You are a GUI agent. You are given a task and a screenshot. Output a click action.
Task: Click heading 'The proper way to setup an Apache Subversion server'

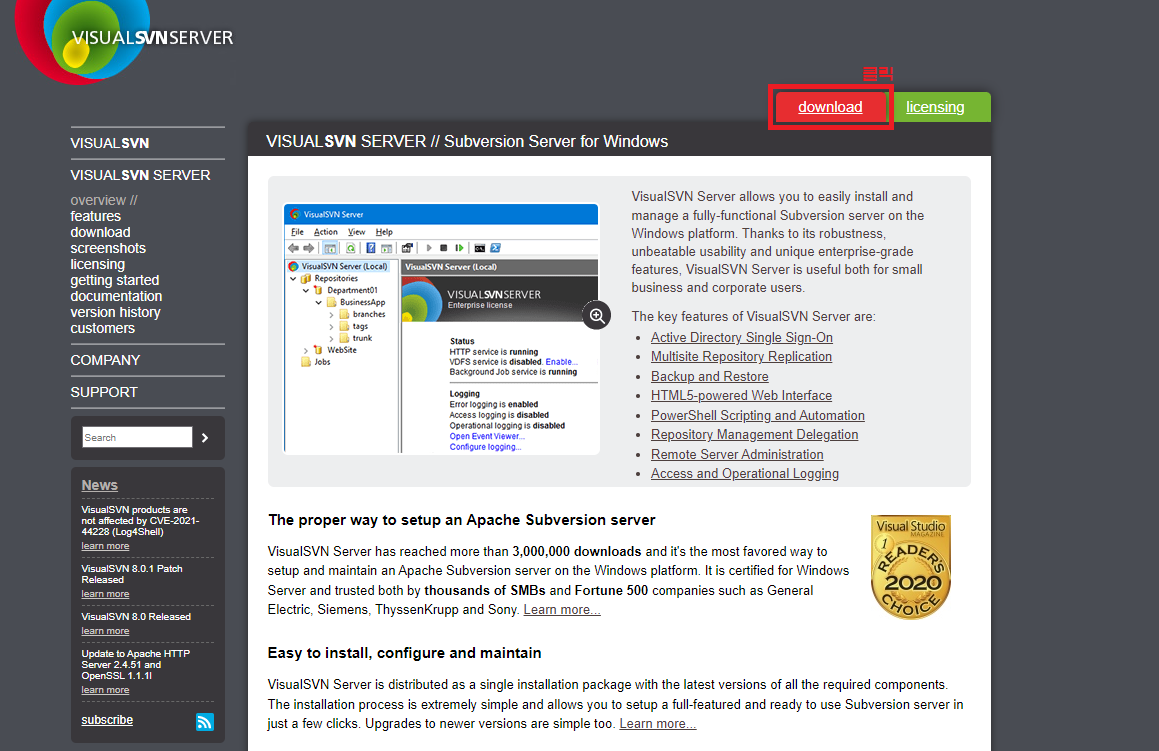[461, 520]
